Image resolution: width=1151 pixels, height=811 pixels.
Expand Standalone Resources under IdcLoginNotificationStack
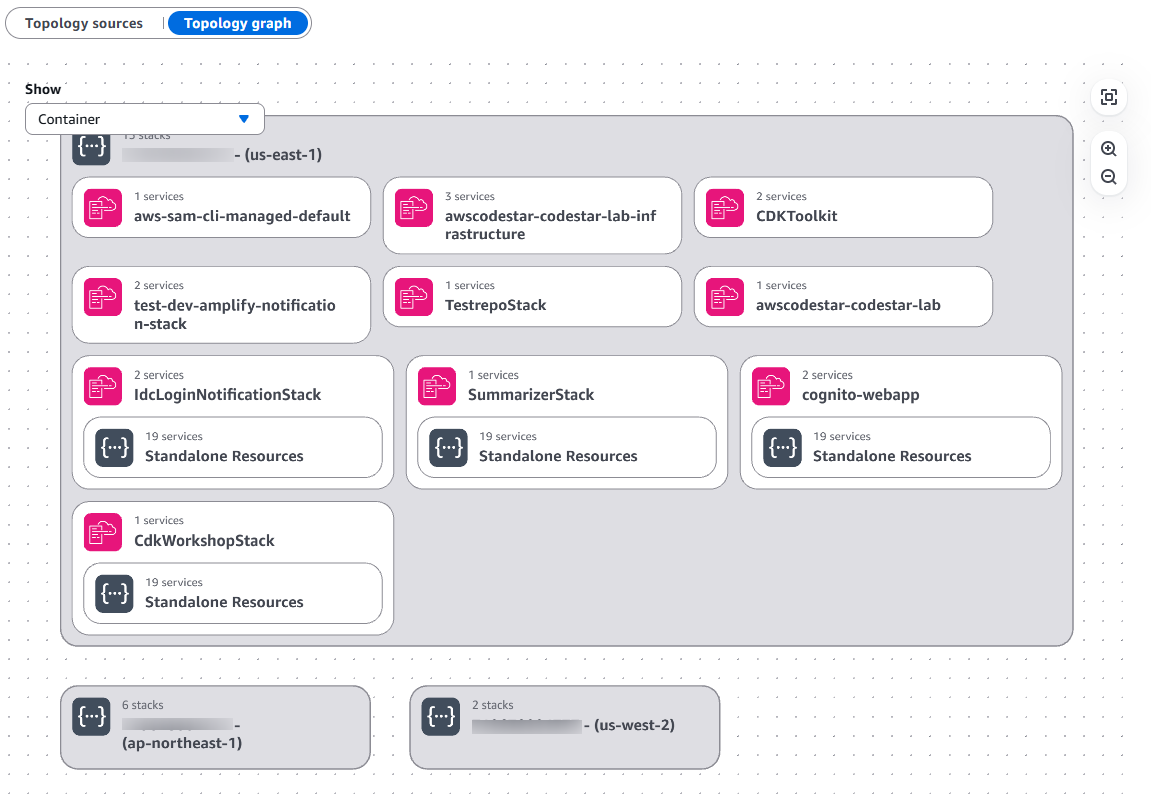point(232,448)
